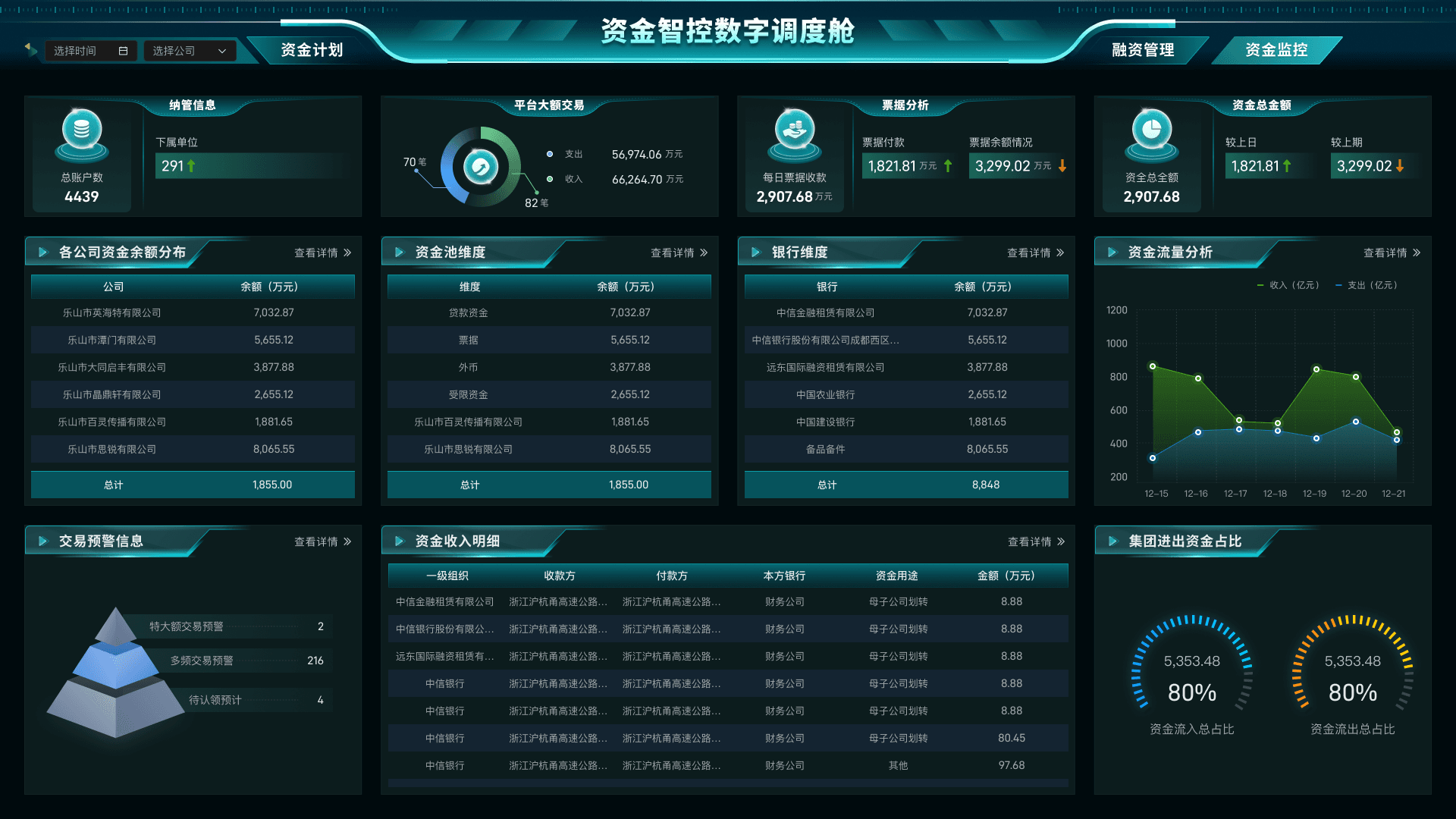Click the 97.68 amount cell
This screenshot has width=1456, height=819.
(1012, 765)
